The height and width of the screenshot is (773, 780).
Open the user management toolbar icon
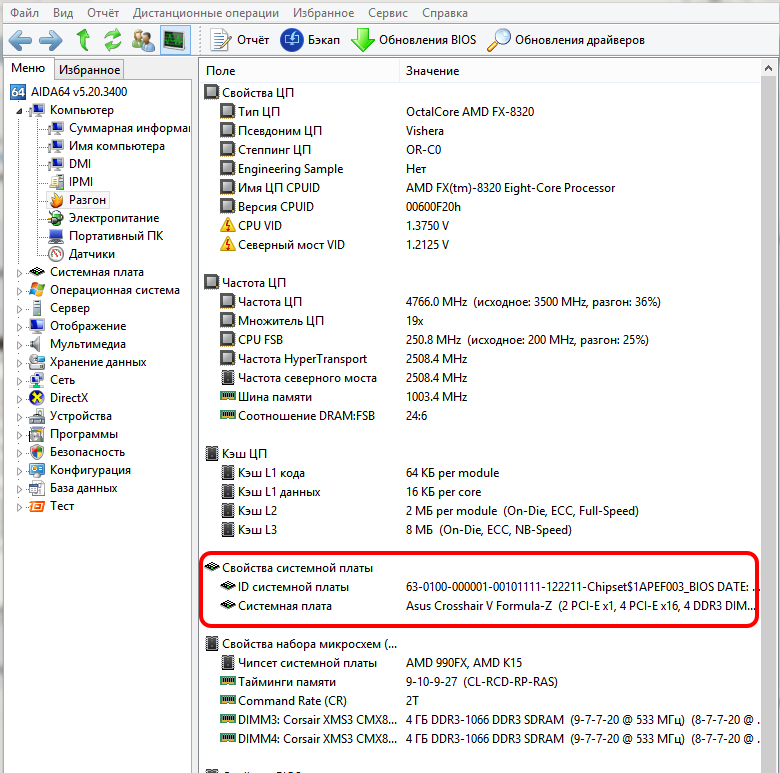click(x=143, y=40)
